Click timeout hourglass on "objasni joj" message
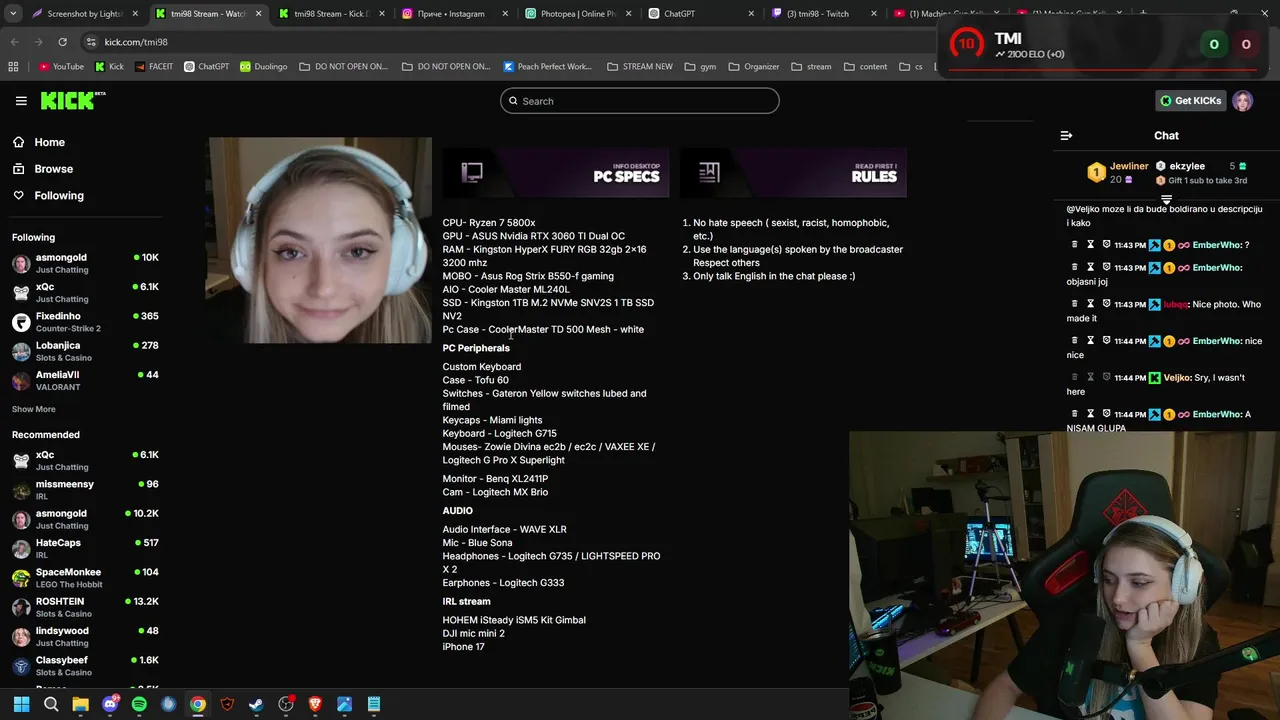 tap(1091, 268)
